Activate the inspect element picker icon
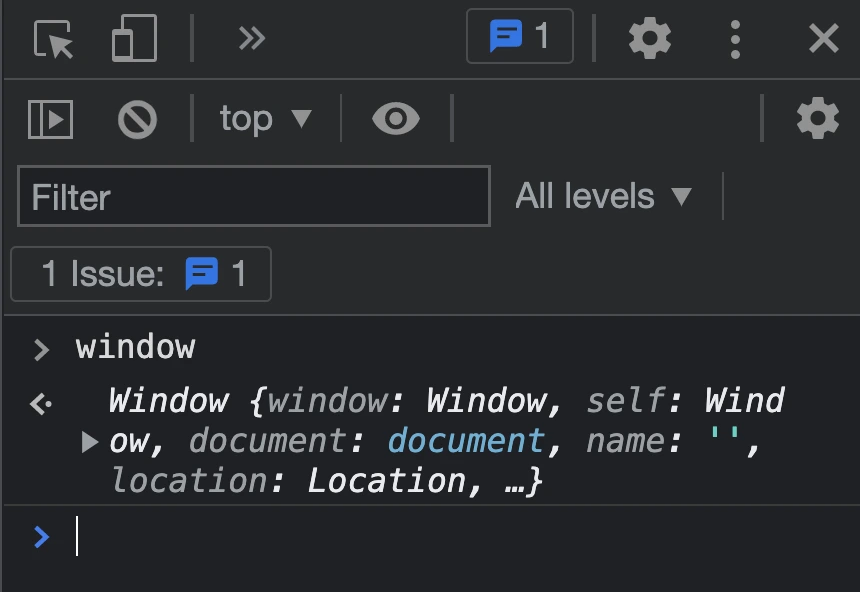The image size is (860, 592). point(53,39)
